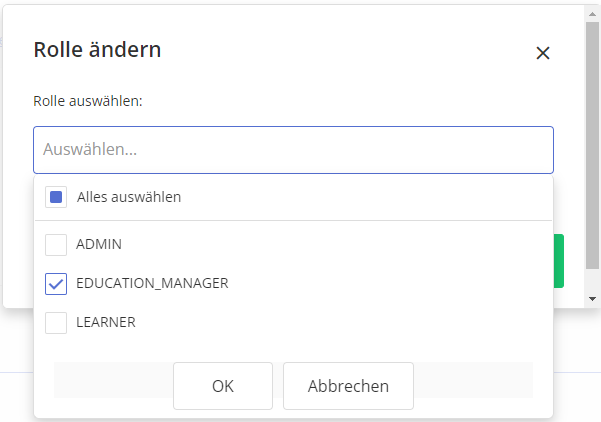
Task: Click the Rolle auswählen: field label
Action: click(x=88, y=102)
